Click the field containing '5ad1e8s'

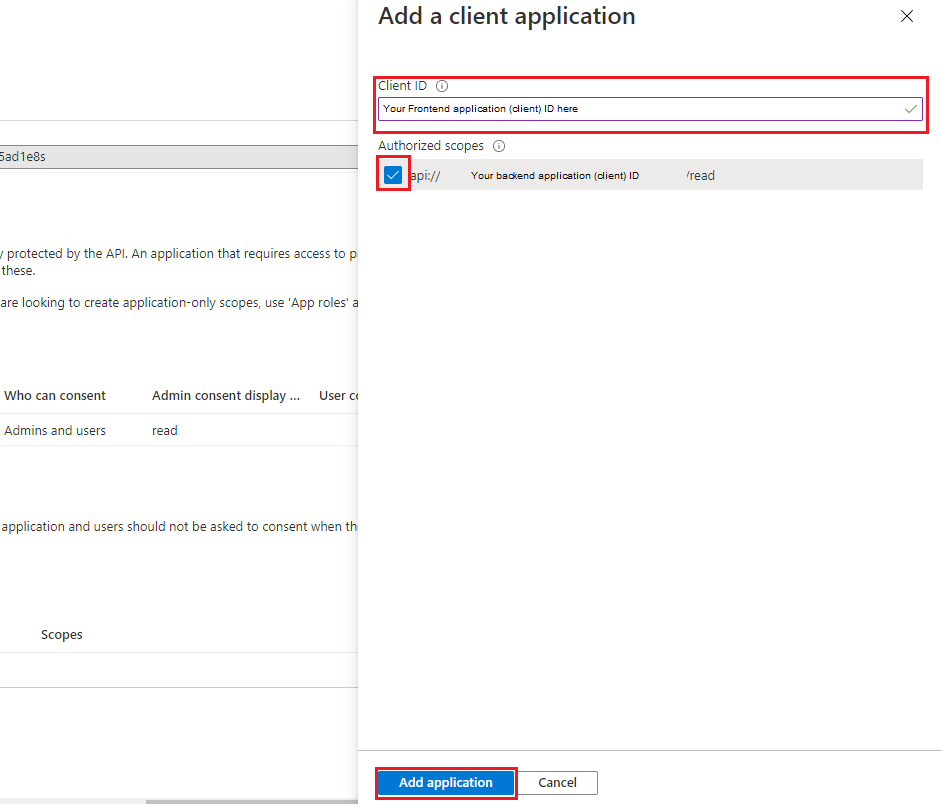tap(178, 157)
